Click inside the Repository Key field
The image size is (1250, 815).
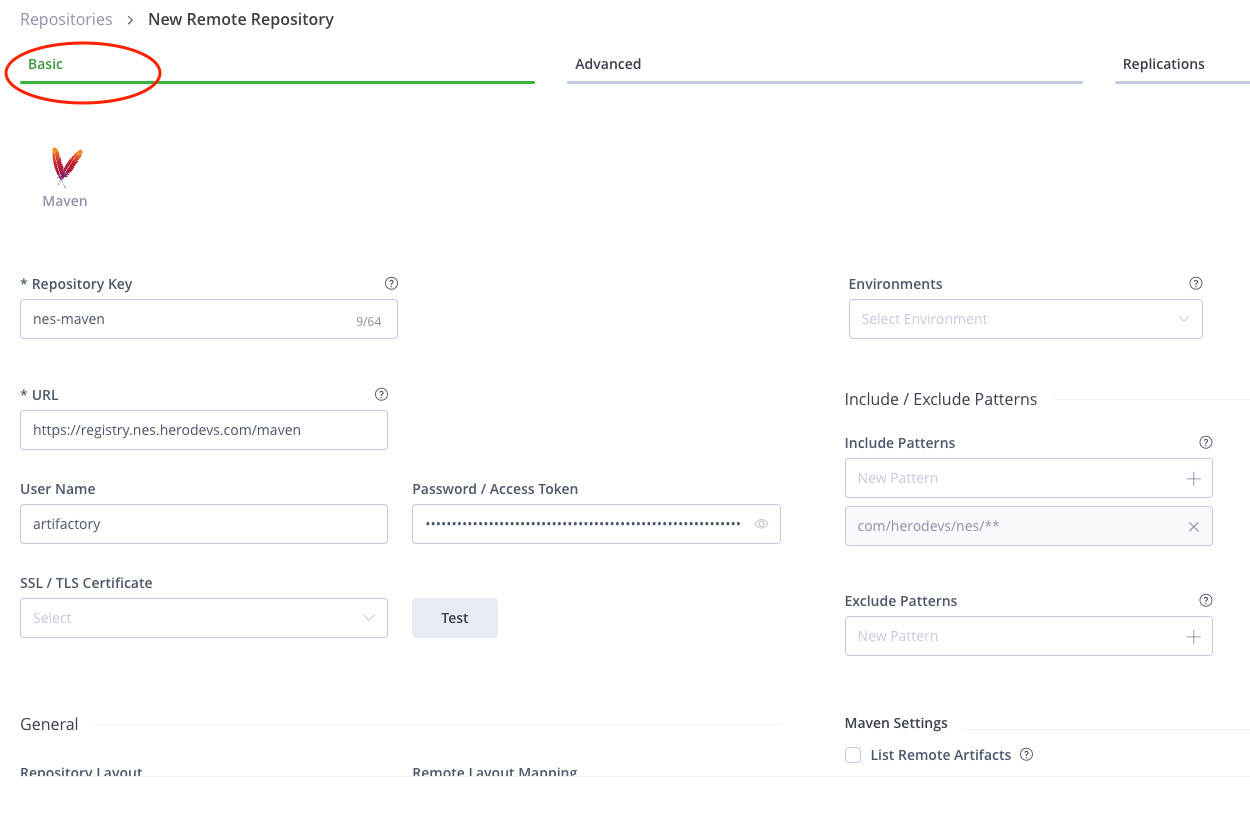pyautogui.click(x=180, y=318)
